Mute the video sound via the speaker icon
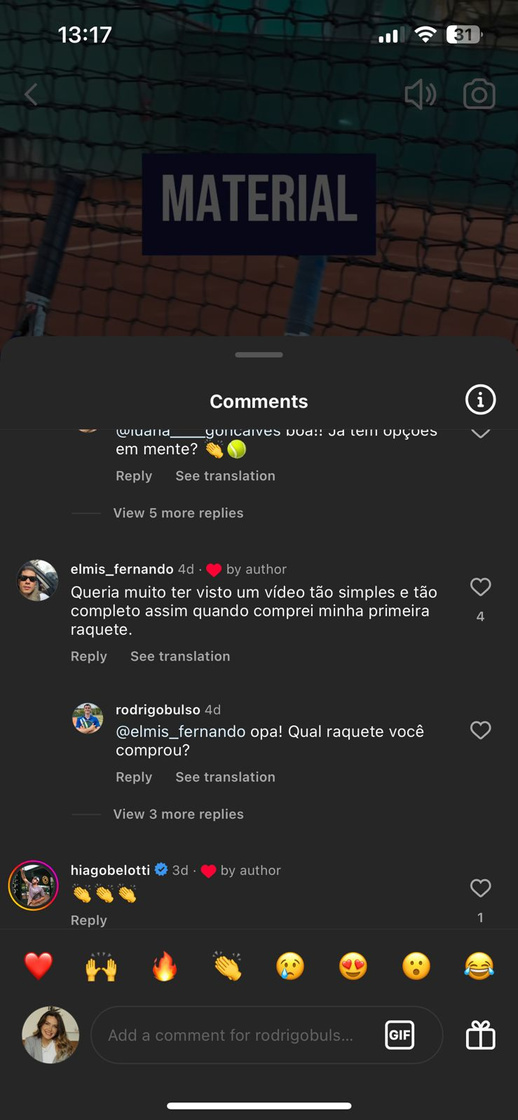Screen dimensions: 518x1120 click(x=420, y=94)
